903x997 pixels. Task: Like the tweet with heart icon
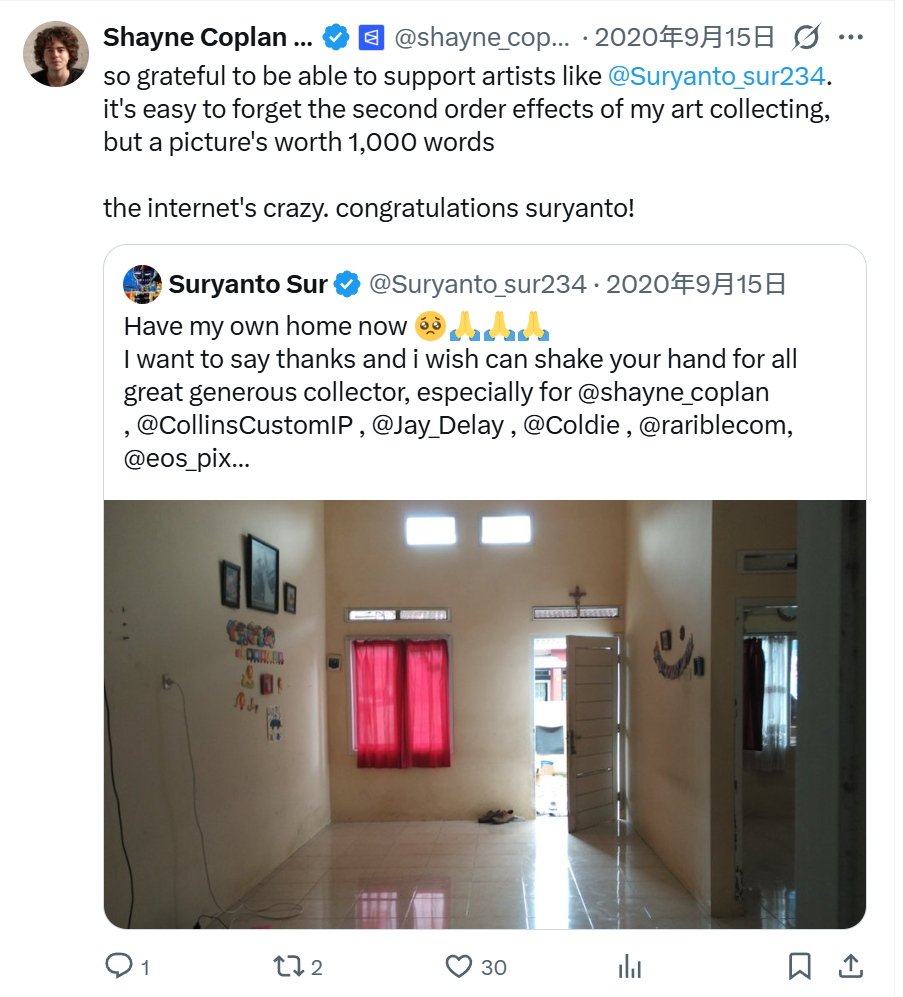coord(459,966)
